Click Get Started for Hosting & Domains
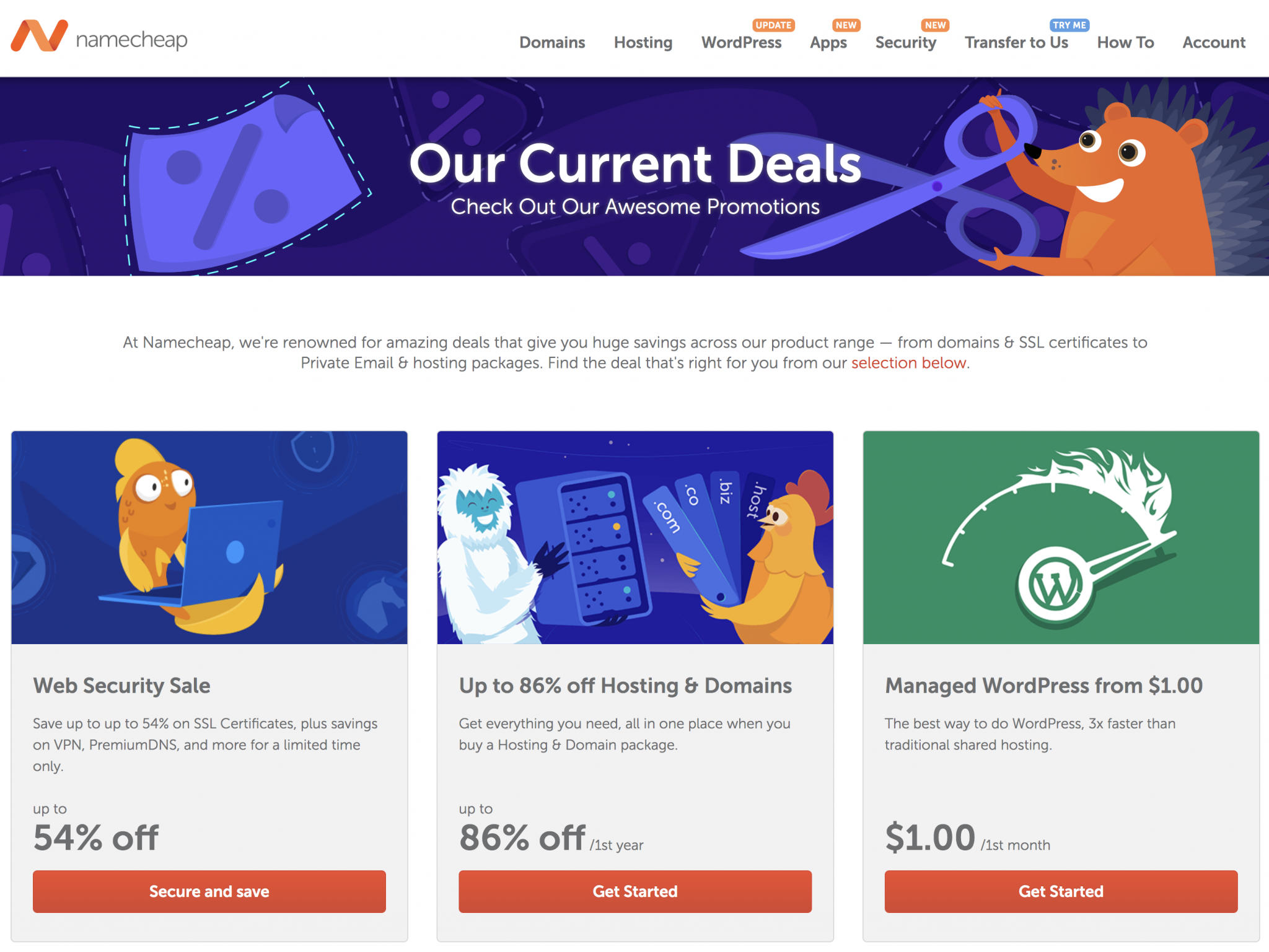 [x=634, y=891]
